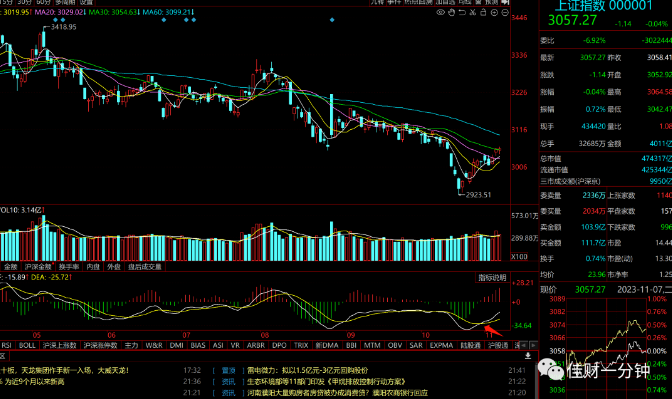Toggle the eye visibility icon above chart

pyautogui.click(x=440, y=12)
